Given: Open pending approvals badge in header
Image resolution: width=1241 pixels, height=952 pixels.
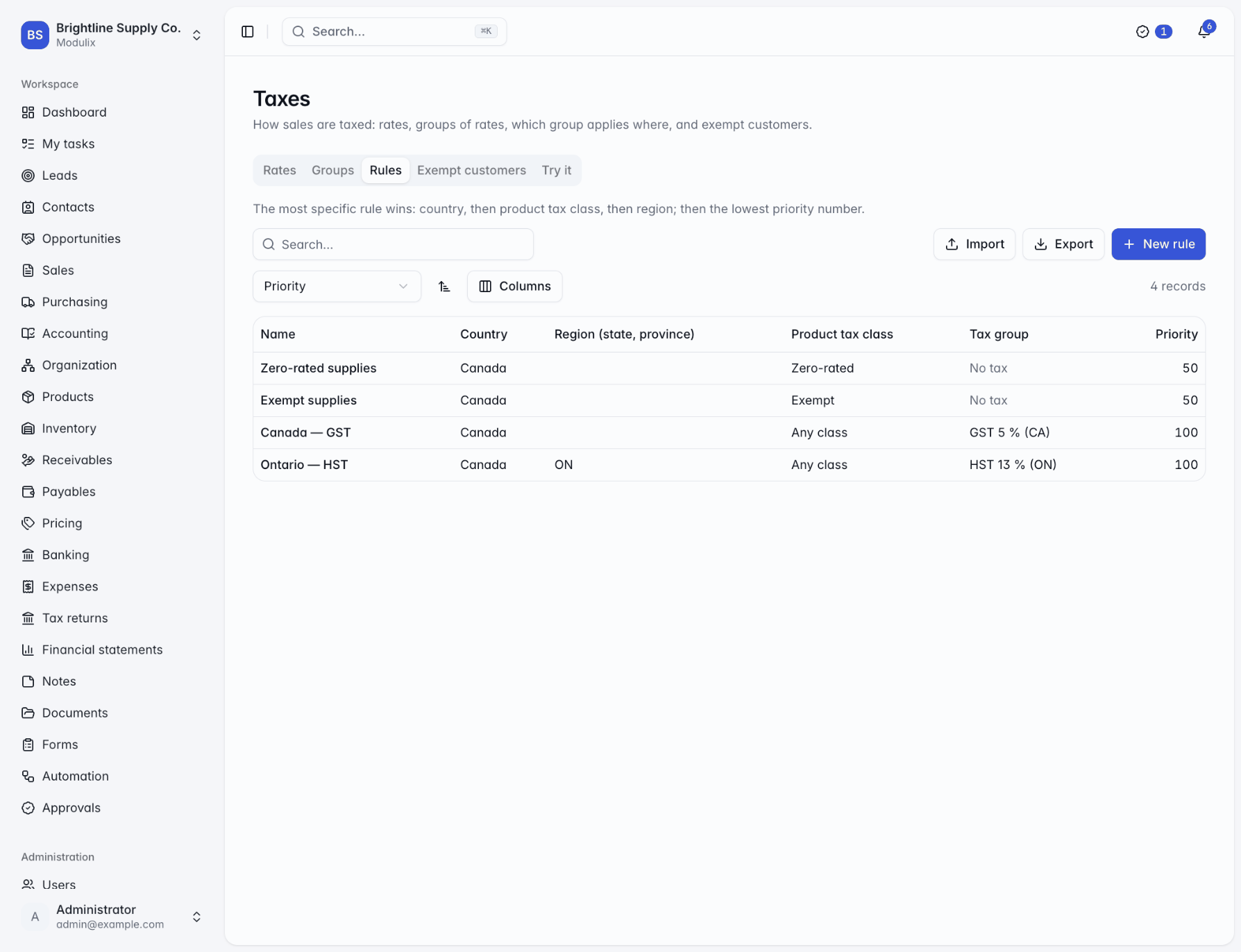Looking at the screenshot, I should tap(1154, 31).
